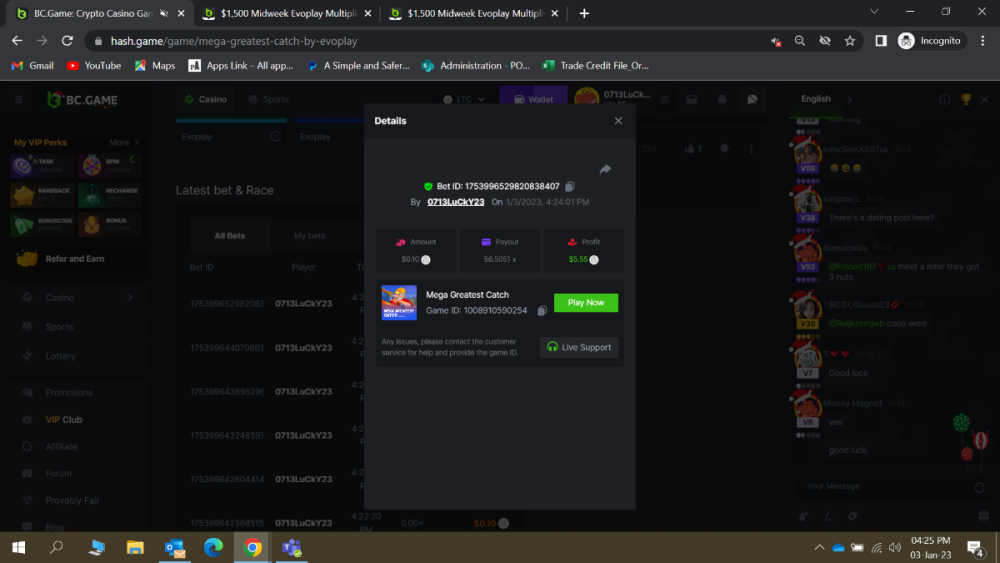The image size is (1000, 563).
Task: Open the LTC currency dropdown
Action: click(464, 100)
